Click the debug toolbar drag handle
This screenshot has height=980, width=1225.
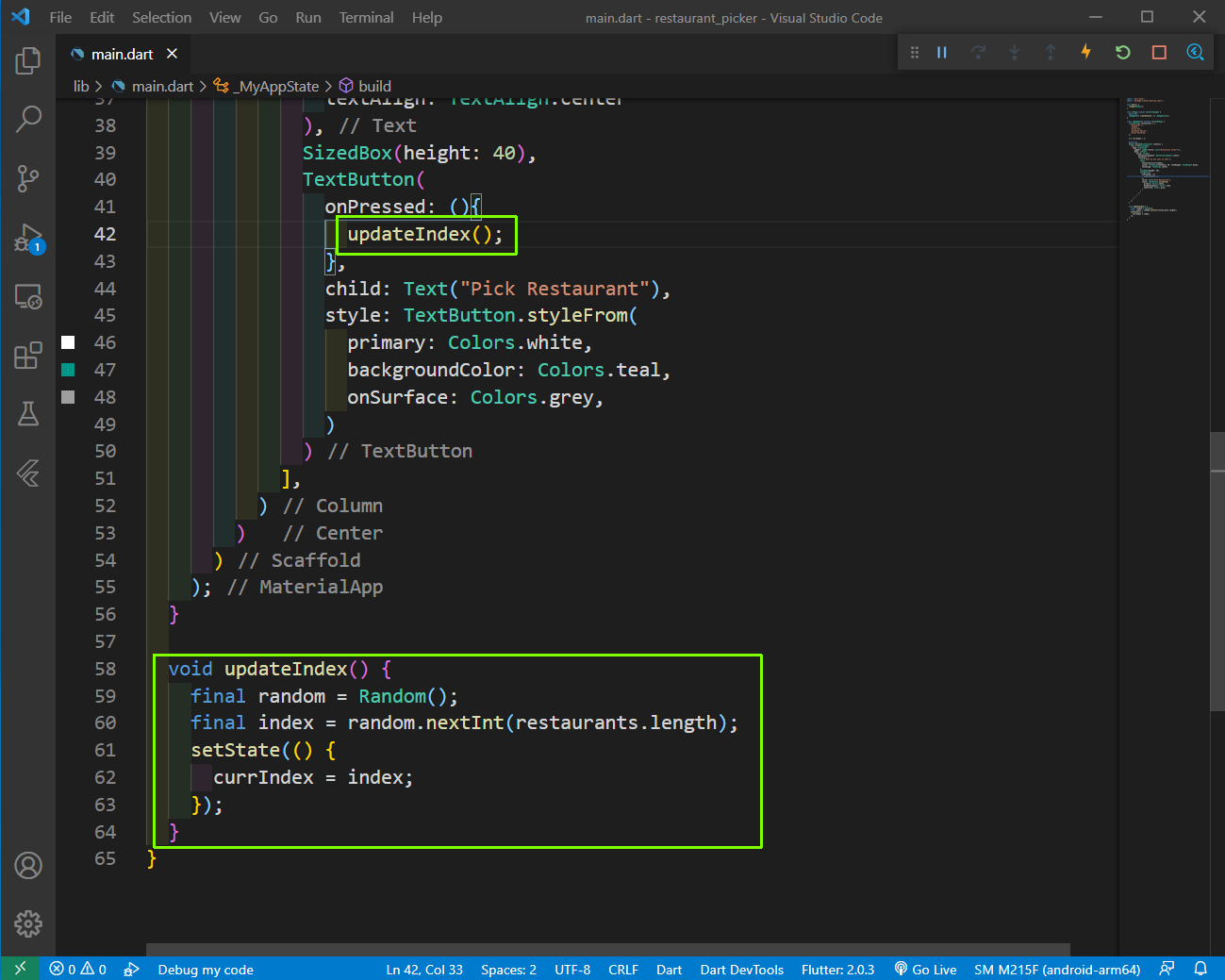tap(914, 52)
